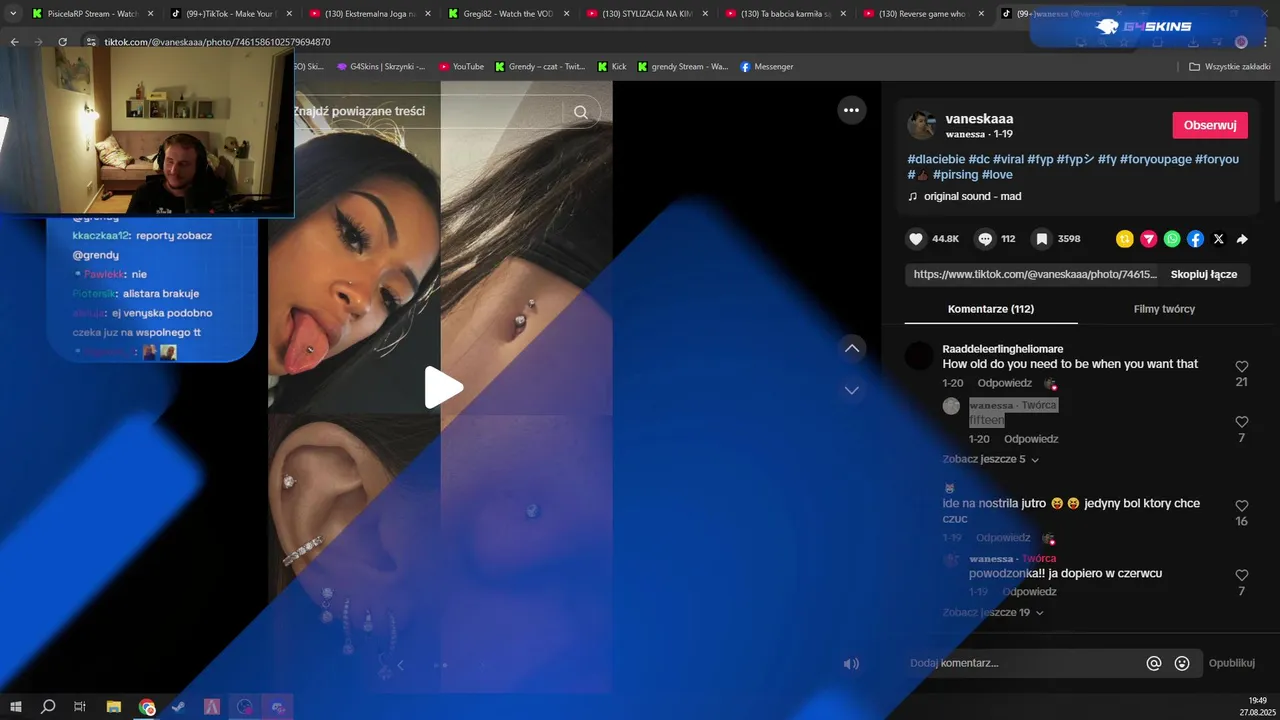Open the #pirsing hashtag
The image size is (1280, 720).
pyautogui.click(x=955, y=175)
